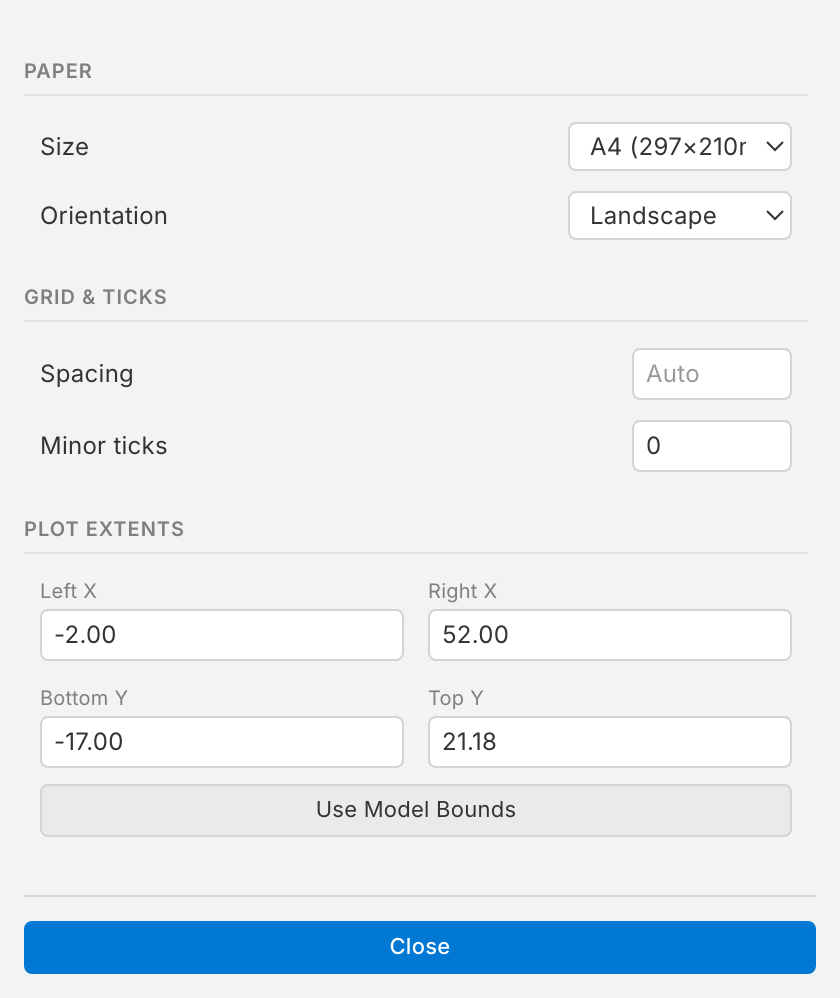The width and height of the screenshot is (840, 998).
Task: Open the paper Size dropdown
Action: 680,146
